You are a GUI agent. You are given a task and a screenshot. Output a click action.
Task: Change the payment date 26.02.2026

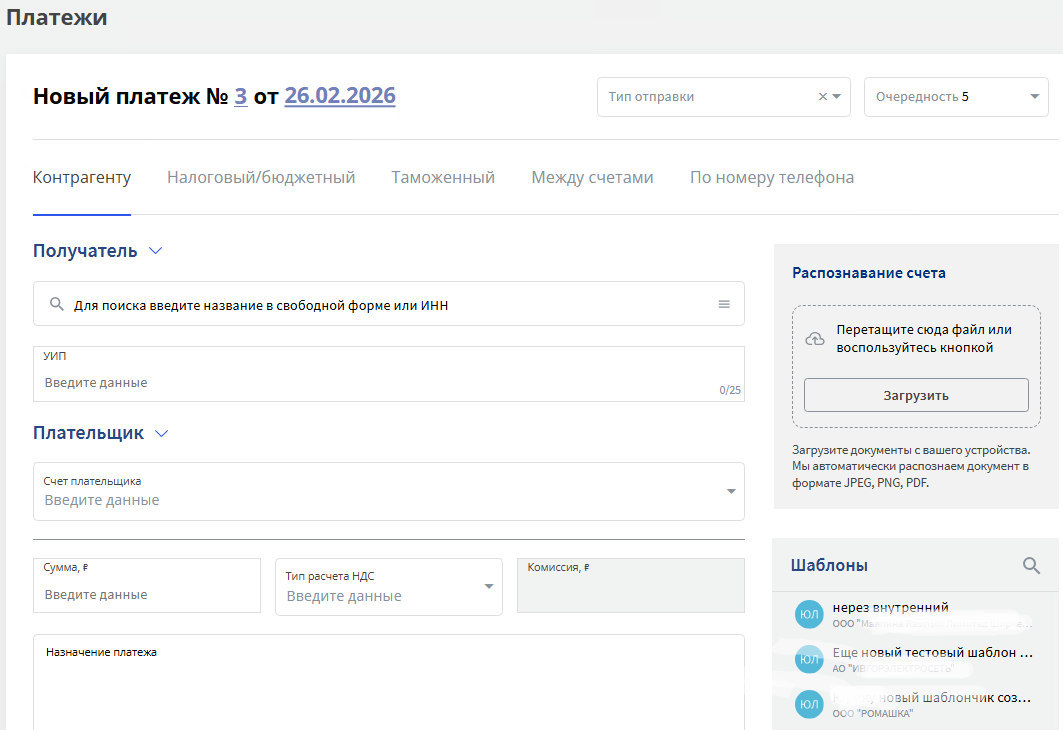(x=340, y=96)
